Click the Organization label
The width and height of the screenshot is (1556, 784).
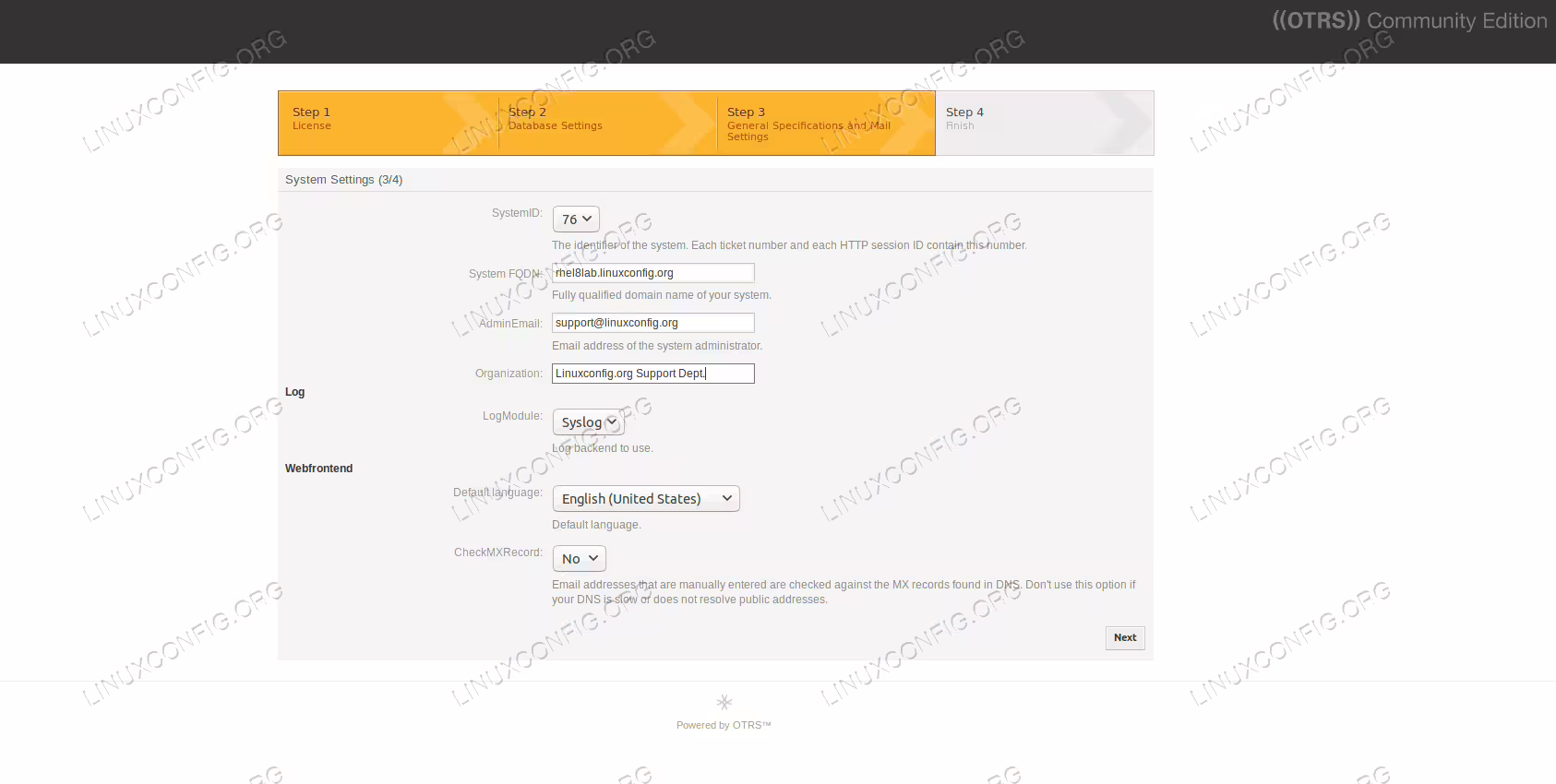509,374
